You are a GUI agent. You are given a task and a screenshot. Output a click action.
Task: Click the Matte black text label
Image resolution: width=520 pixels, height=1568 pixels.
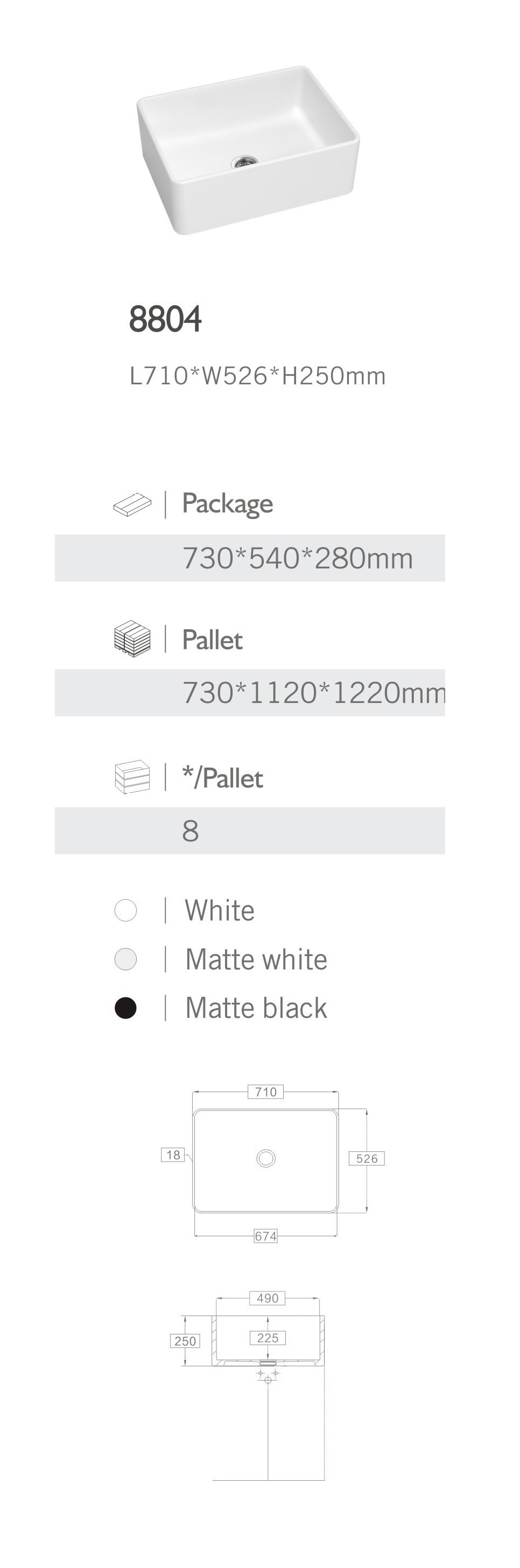pos(256,1008)
